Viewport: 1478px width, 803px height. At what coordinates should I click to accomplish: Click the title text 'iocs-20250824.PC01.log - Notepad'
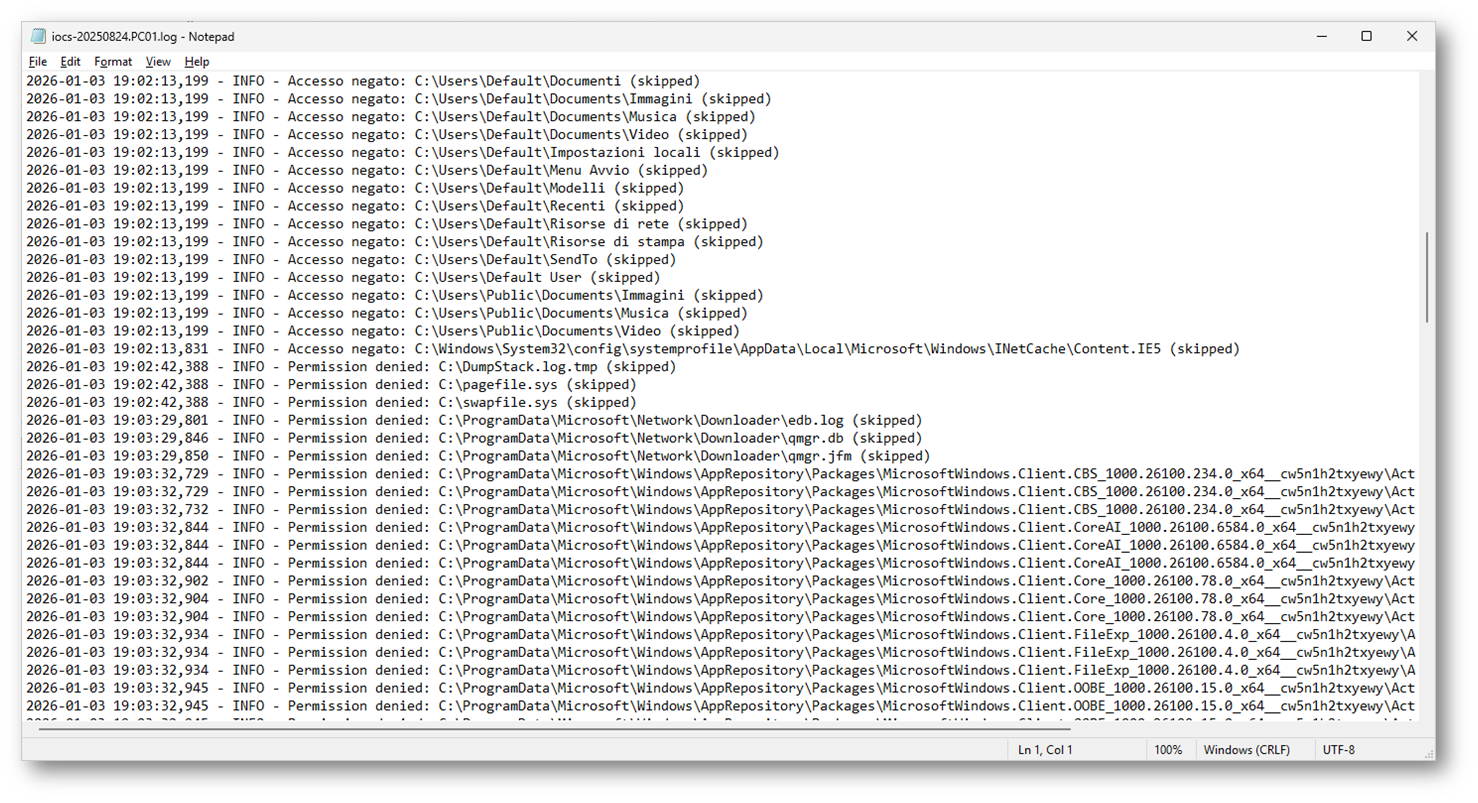click(143, 37)
